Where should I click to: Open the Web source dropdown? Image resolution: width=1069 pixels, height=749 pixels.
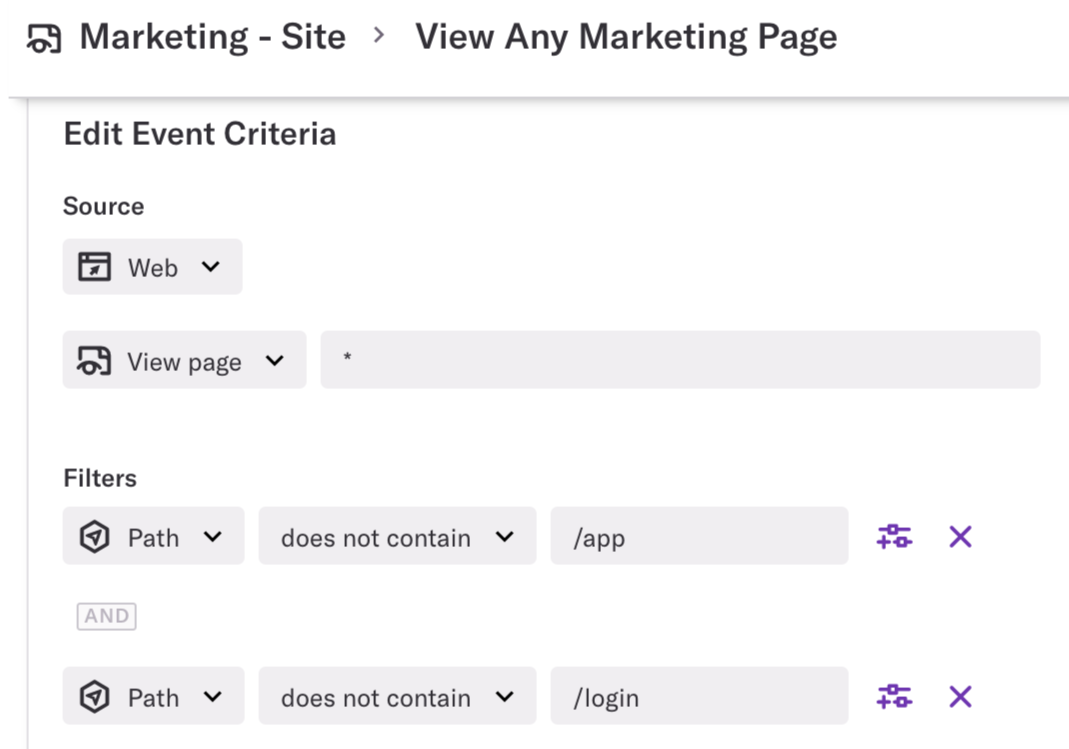pyautogui.click(x=152, y=266)
